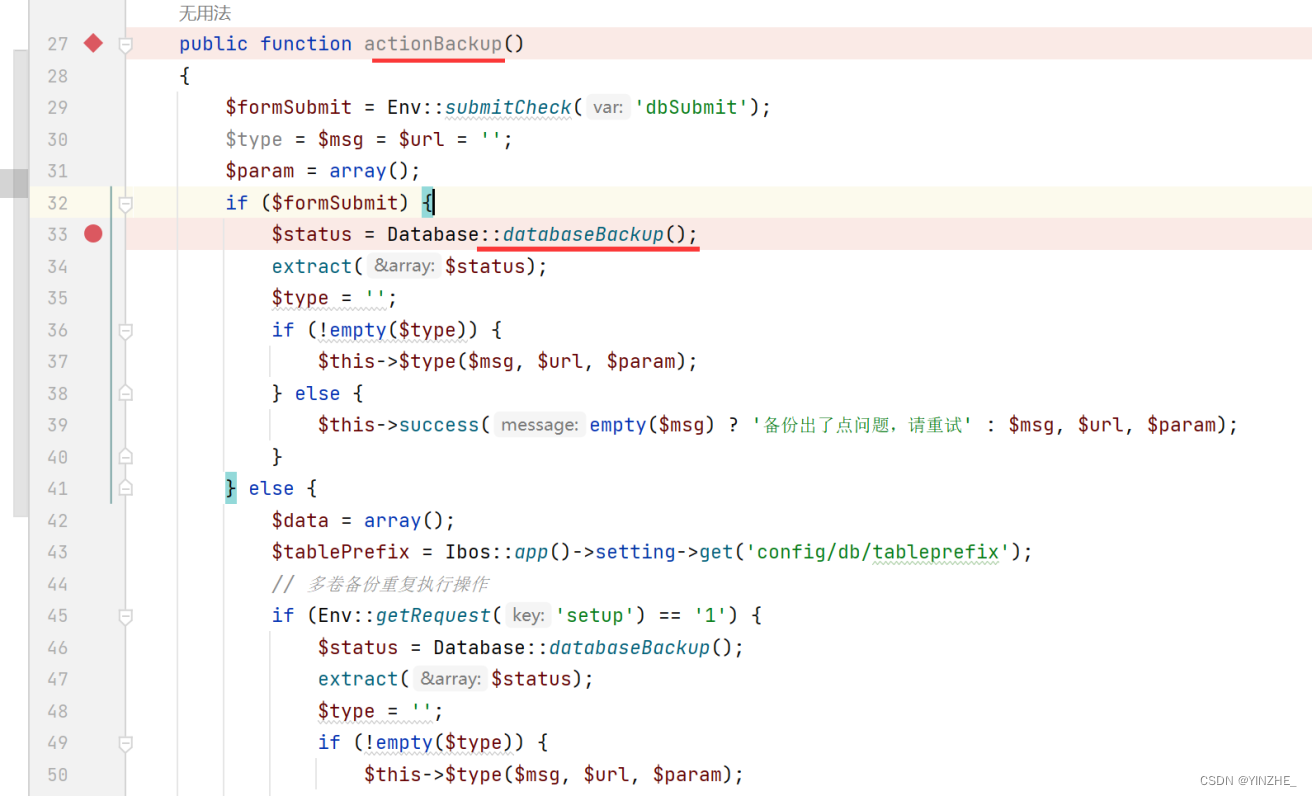Click databaseBackup call on line 33
Viewport: 1312px width, 796px height.
coord(583,235)
